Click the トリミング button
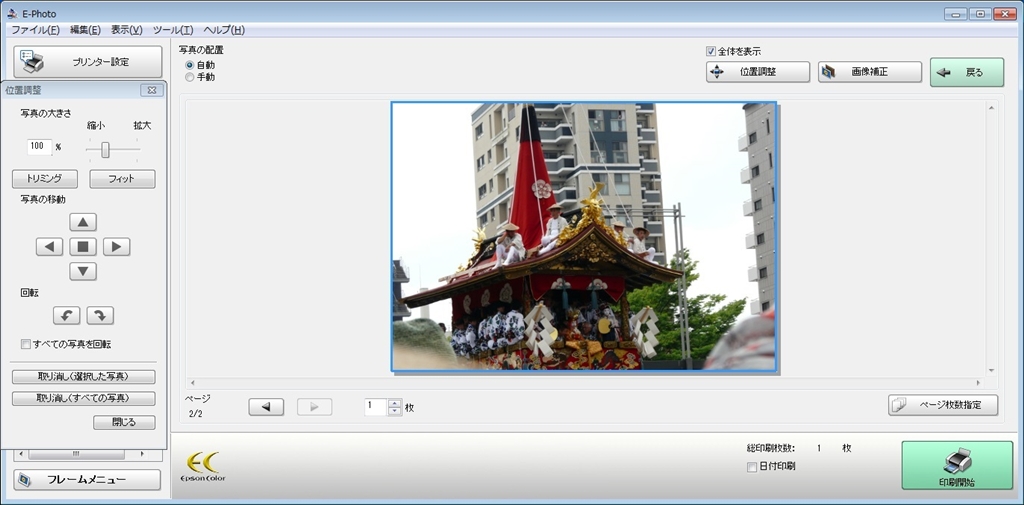The height and width of the screenshot is (505, 1024). pos(44,179)
